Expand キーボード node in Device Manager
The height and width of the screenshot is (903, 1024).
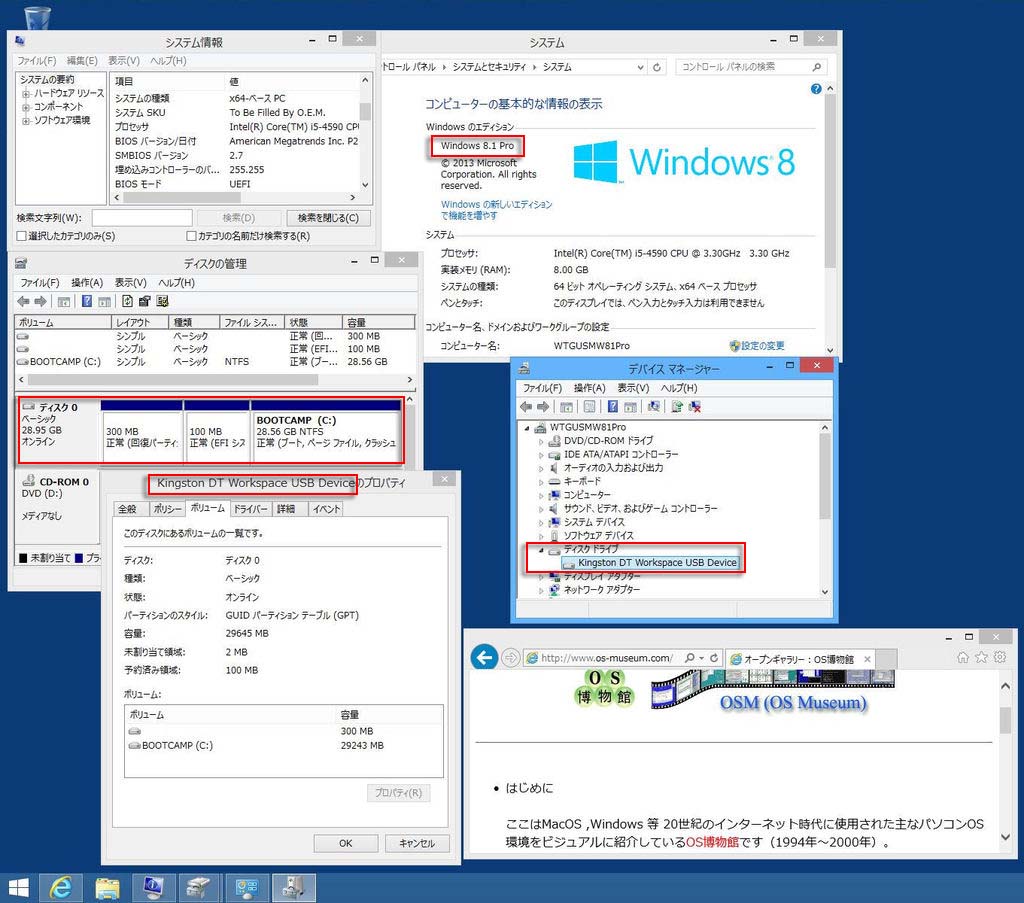point(541,482)
